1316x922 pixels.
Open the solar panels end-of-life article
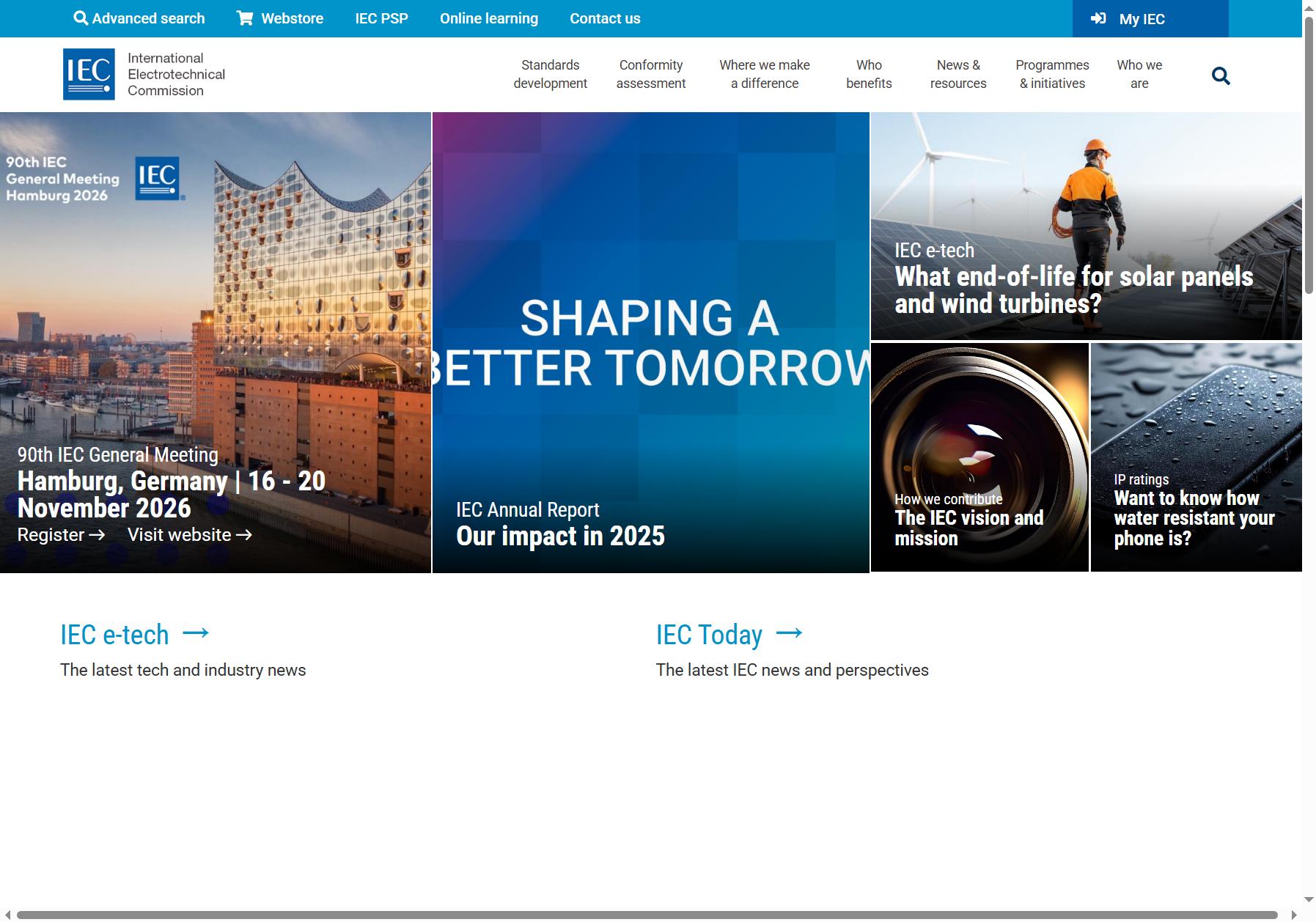(x=1074, y=290)
